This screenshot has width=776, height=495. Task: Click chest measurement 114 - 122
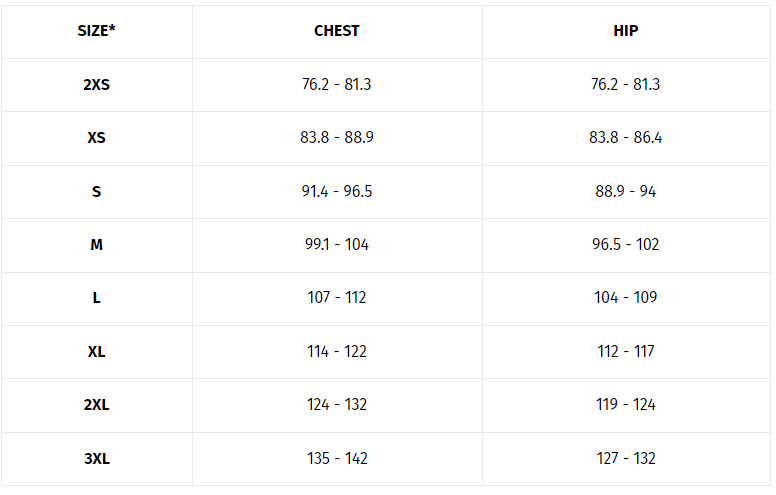[x=337, y=352]
